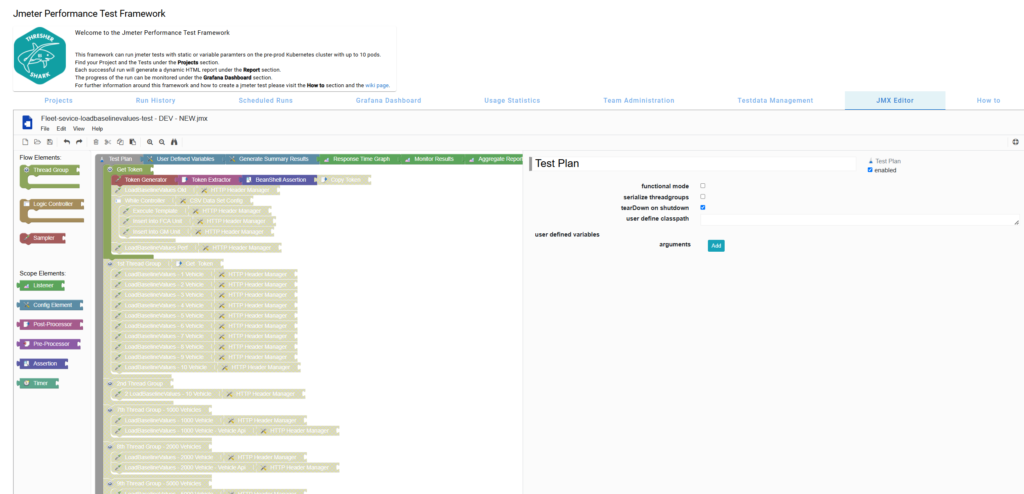Select the User Defined Variables block
This screenshot has width=1024, height=494.
[x=182, y=159]
